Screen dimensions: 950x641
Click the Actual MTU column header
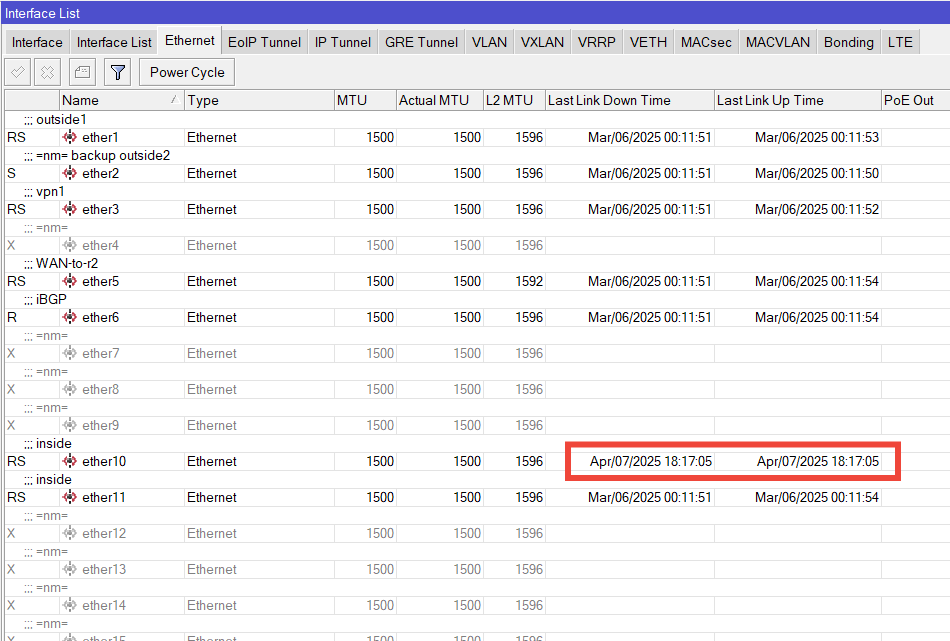[440, 101]
